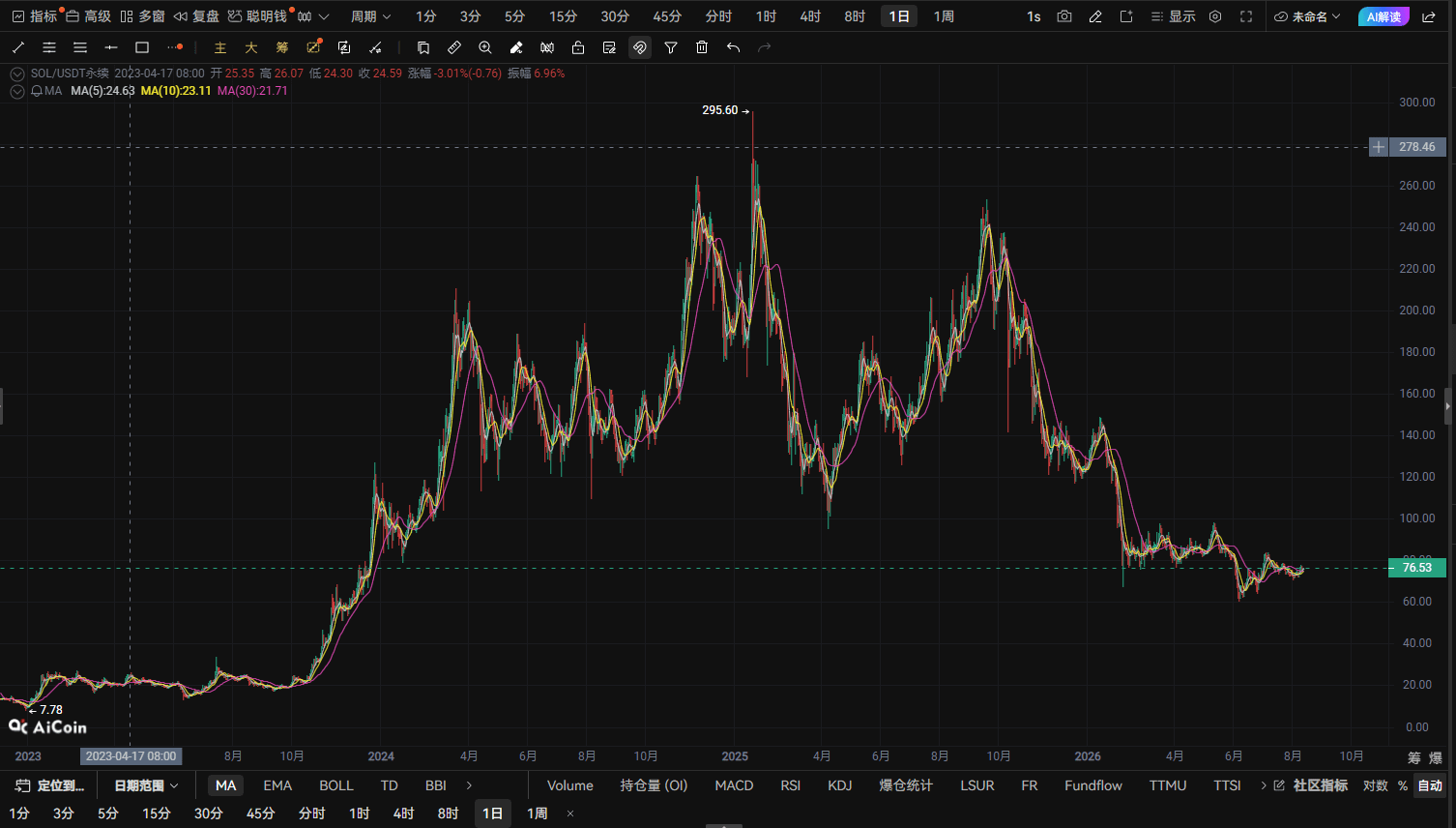Open the 爆 liquidation panel at bottom right
This screenshot has width=1456, height=828.
(x=1436, y=757)
